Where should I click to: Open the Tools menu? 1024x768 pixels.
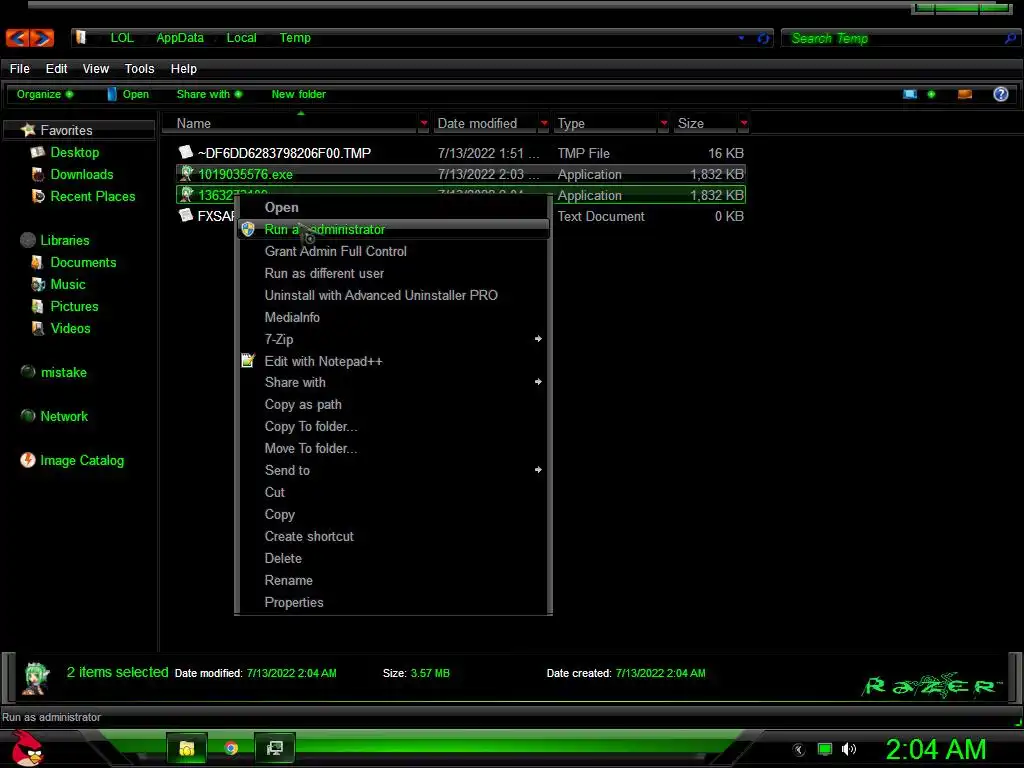[139, 69]
